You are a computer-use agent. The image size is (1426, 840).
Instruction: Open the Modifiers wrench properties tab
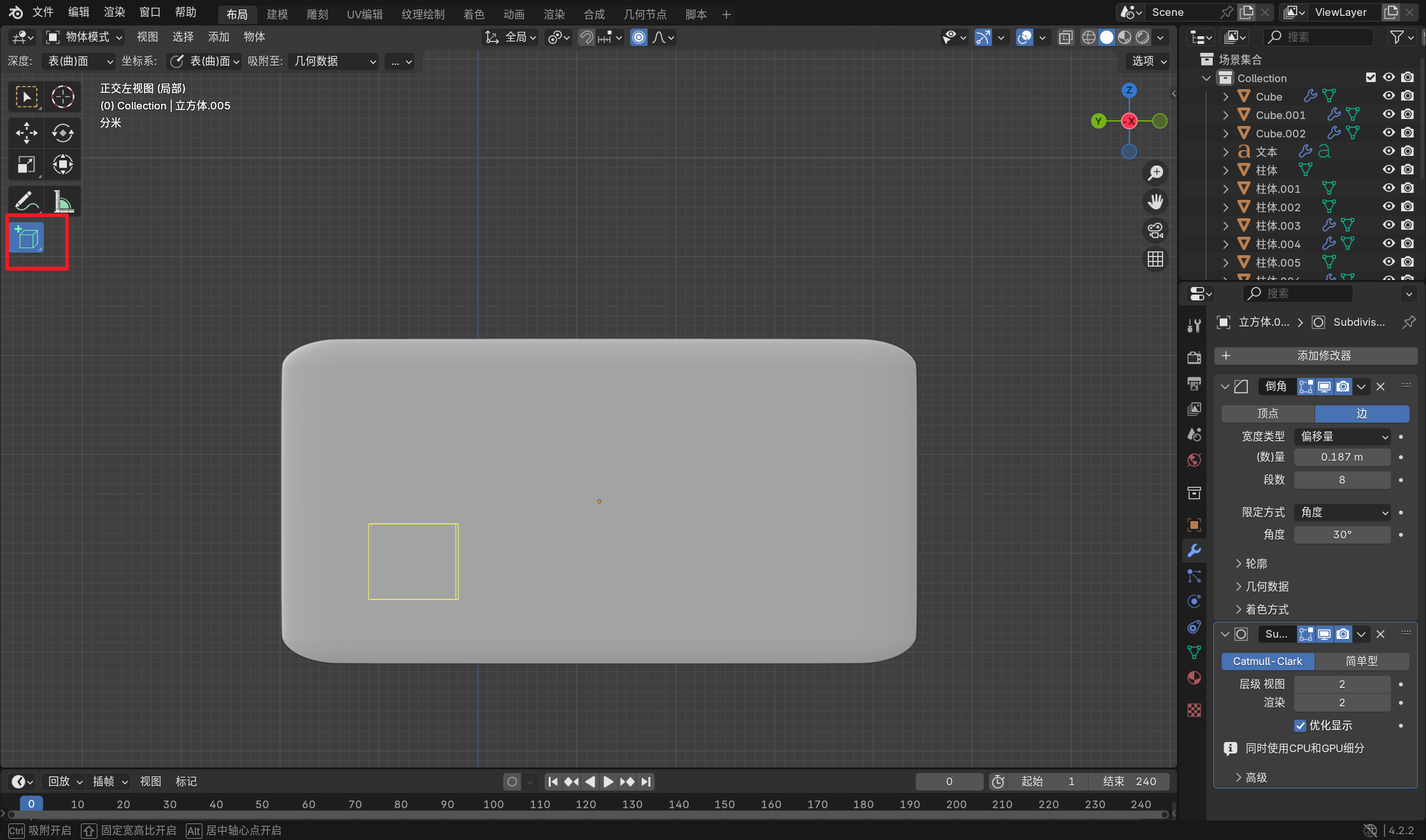coord(1194,550)
